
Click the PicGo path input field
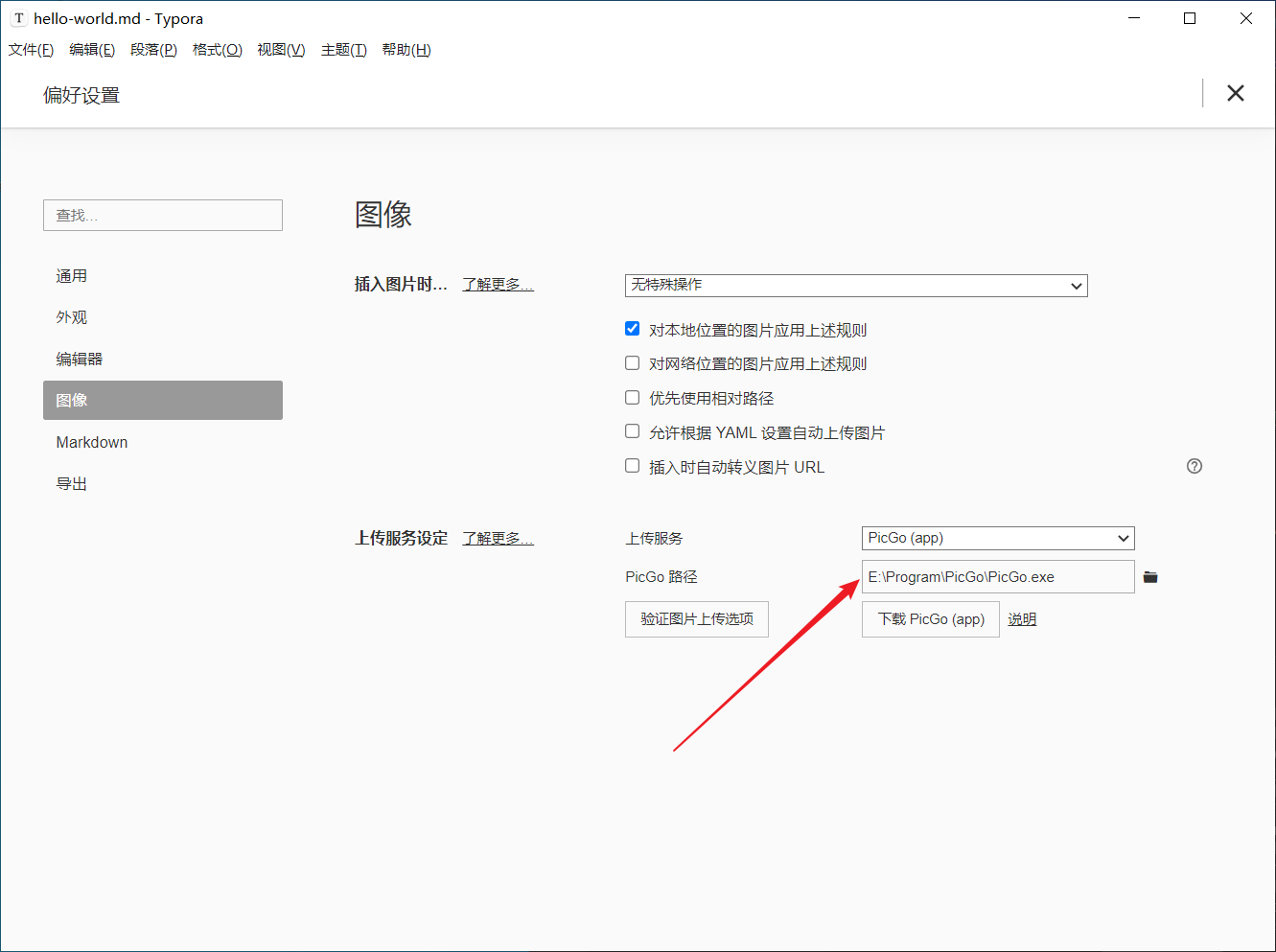[x=997, y=577]
